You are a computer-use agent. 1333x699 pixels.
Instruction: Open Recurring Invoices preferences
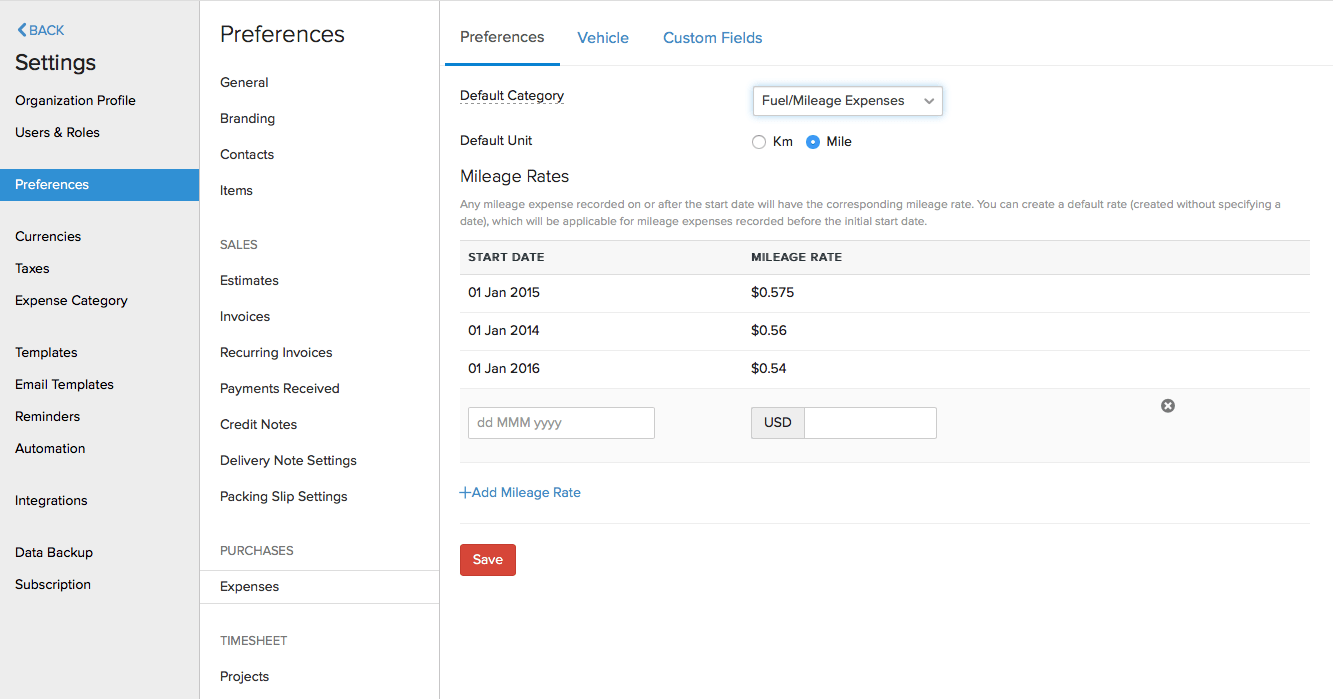tap(276, 352)
